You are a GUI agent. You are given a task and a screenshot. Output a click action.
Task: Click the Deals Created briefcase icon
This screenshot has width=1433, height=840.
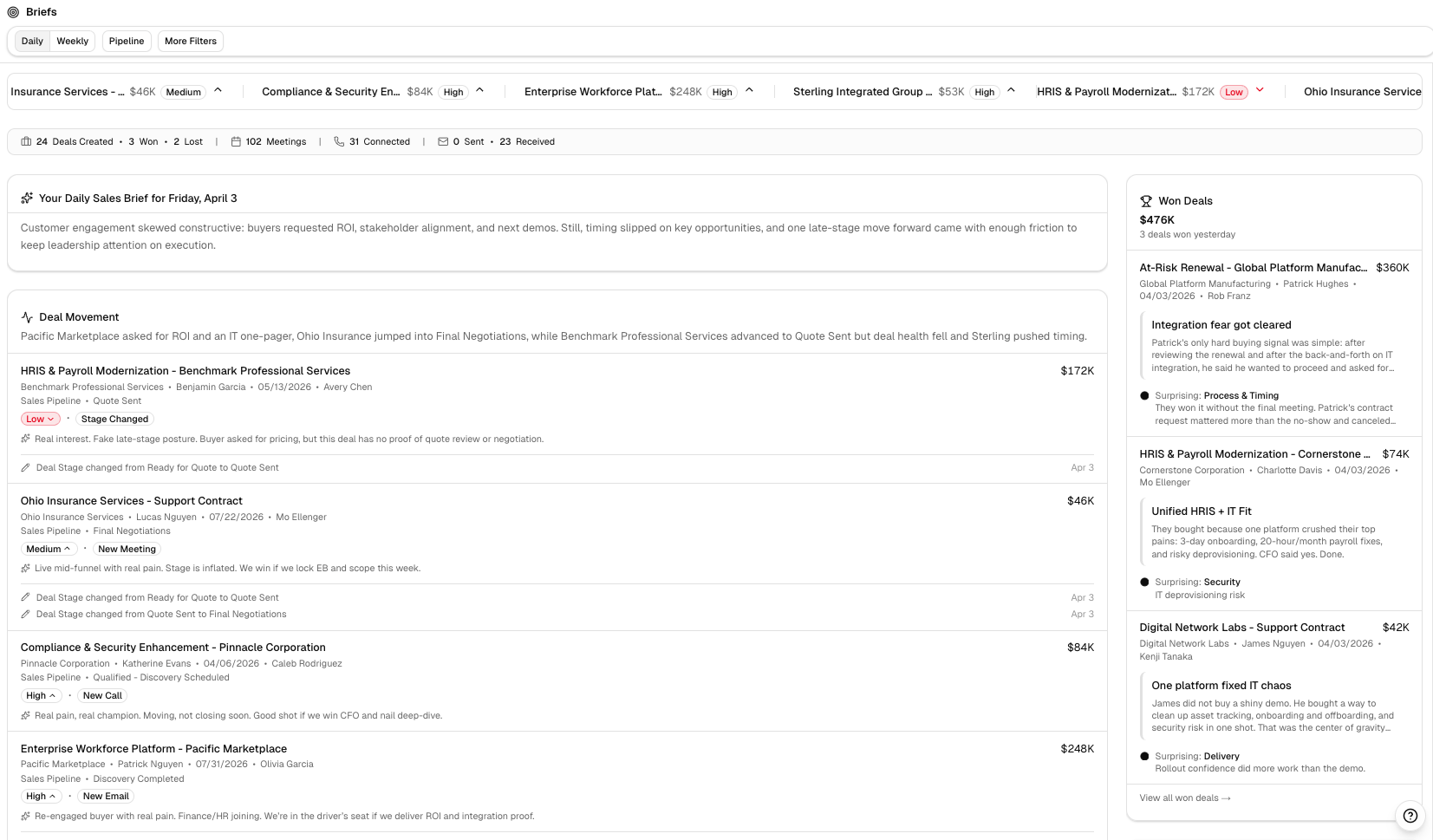tap(26, 142)
